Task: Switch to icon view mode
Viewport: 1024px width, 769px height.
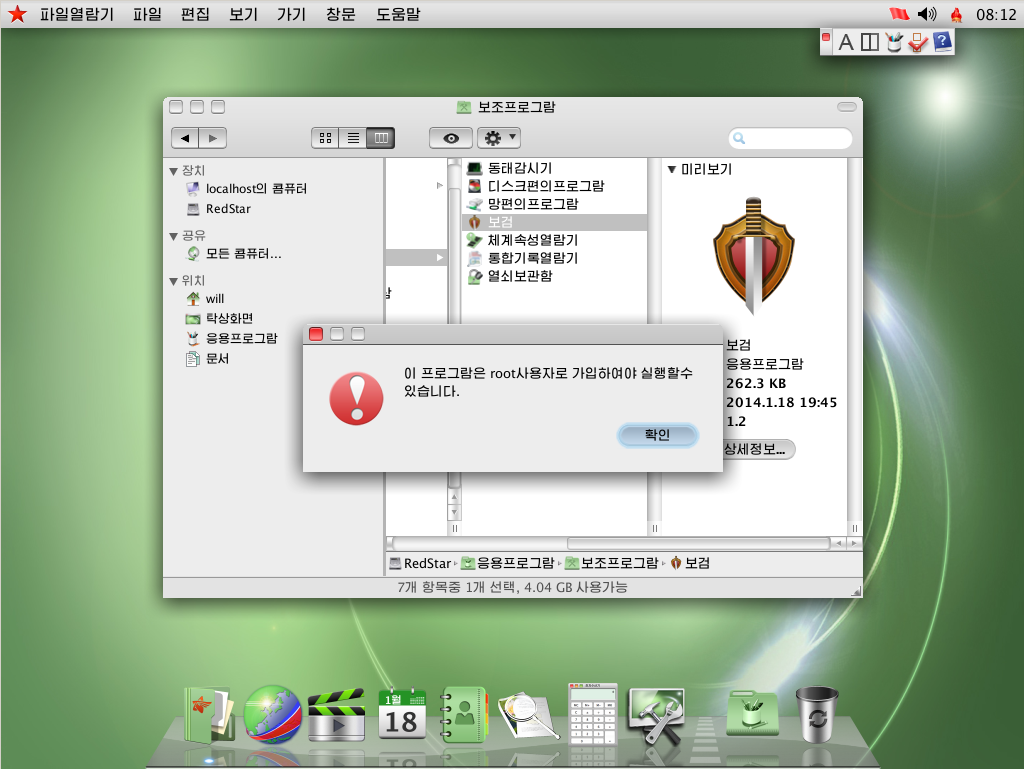Action: click(325, 138)
